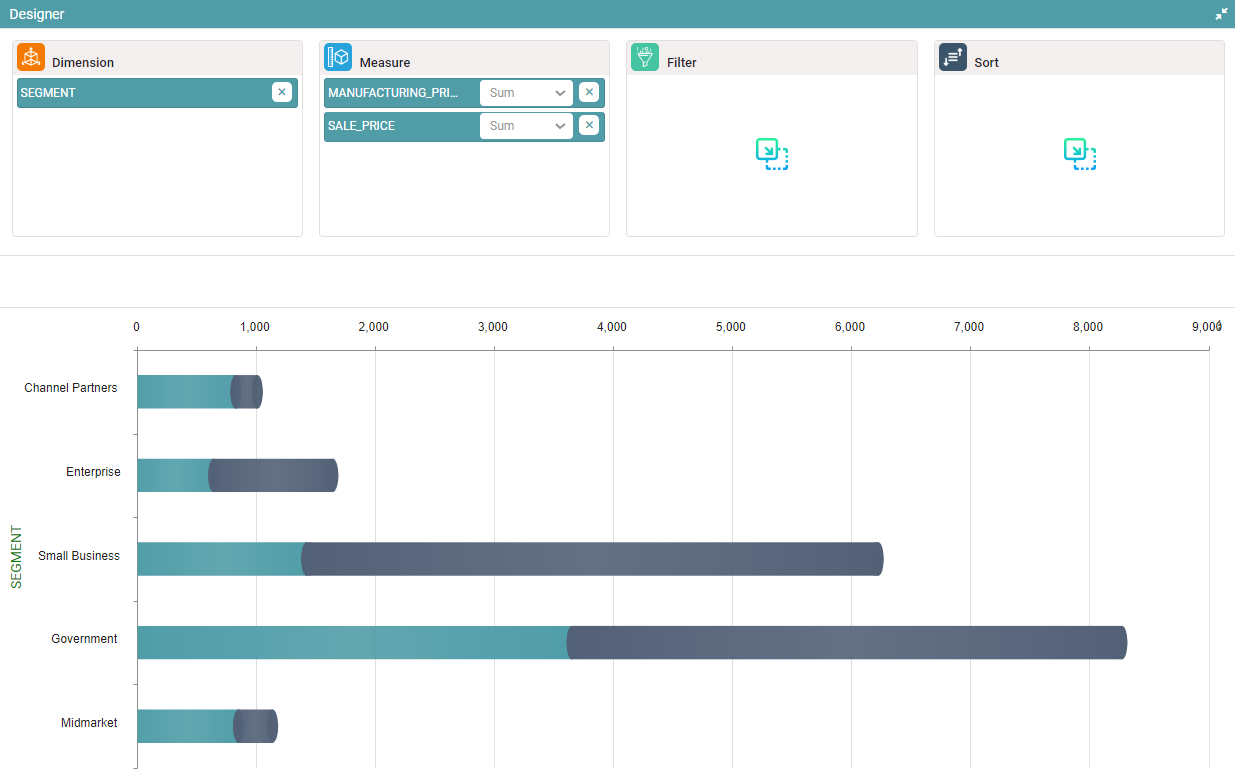Click the drop-here icon in Sort panel
The image size is (1235, 775).
pyautogui.click(x=1080, y=154)
